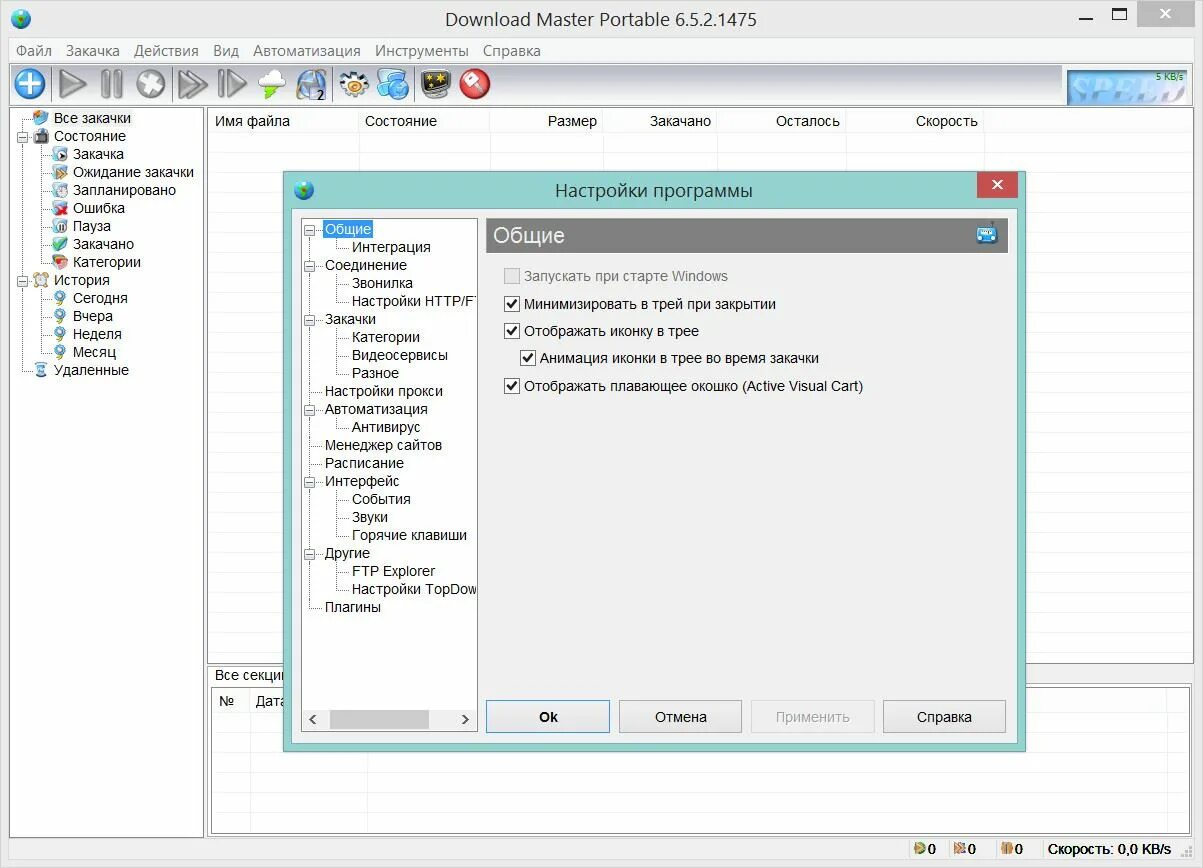Click the Применить button
Screen dimensions: 1203x868
coord(813,716)
